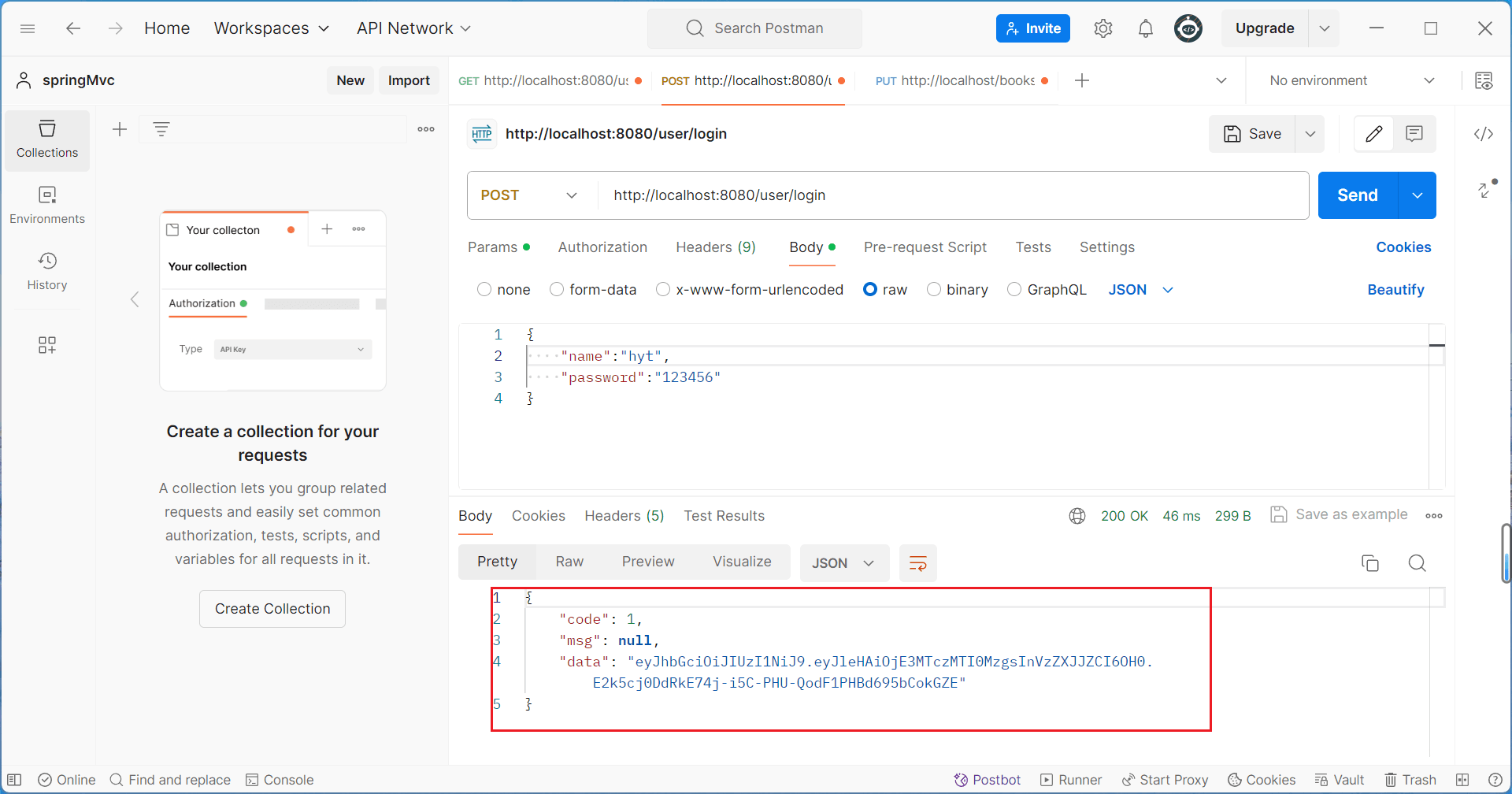1512x794 pixels.
Task: Expand the tabs overflow chevron
Action: click(1221, 80)
